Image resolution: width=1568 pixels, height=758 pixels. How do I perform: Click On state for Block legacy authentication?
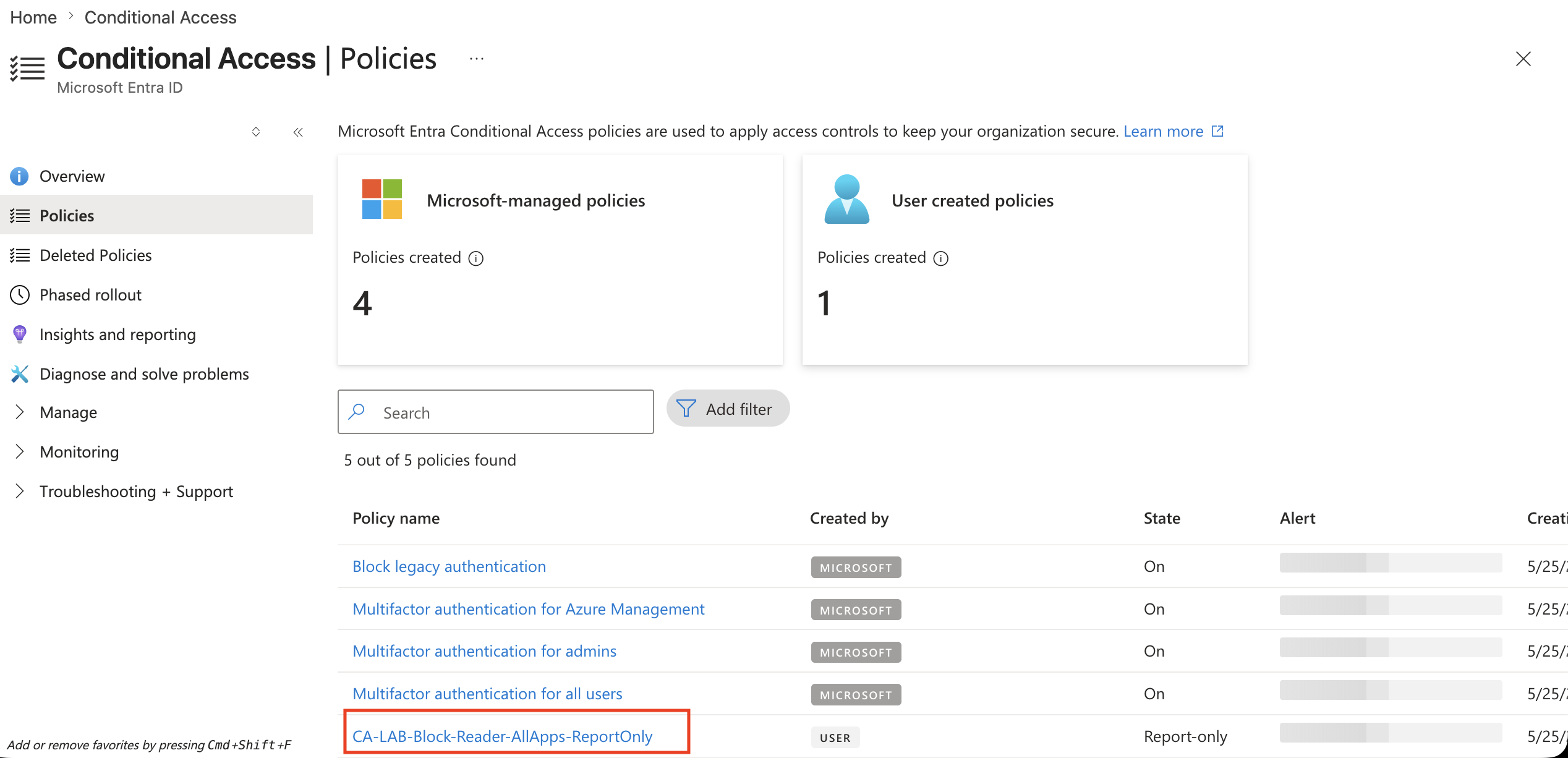(1154, 566)
